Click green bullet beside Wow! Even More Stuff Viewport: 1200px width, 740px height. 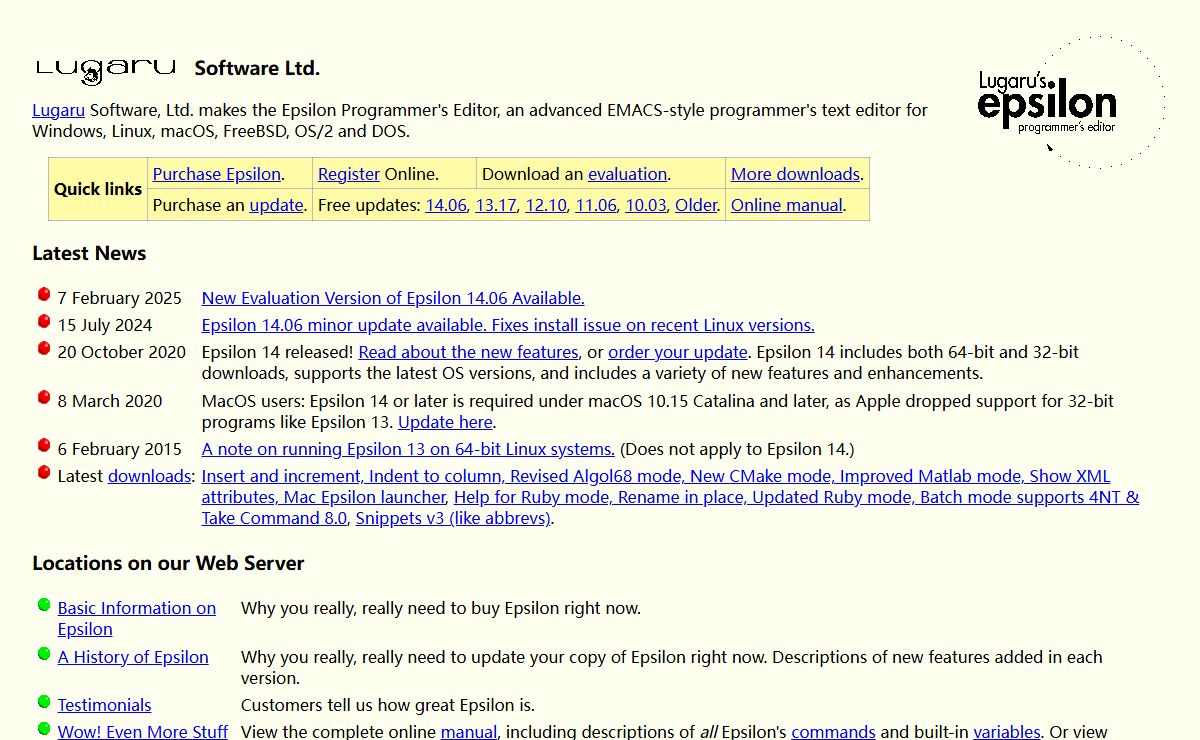click(x=44, y=728)
